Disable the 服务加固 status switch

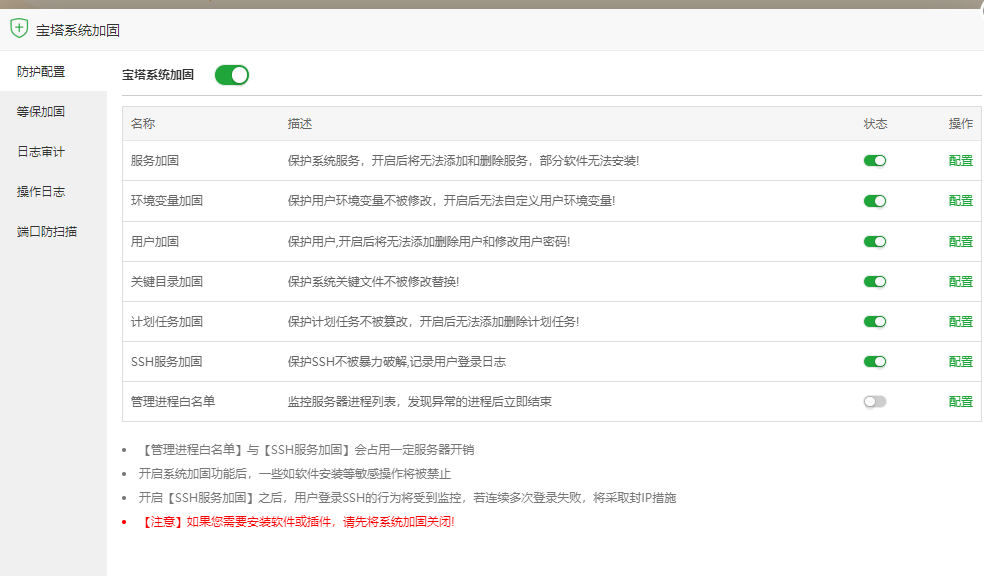[x=875, y=161]
